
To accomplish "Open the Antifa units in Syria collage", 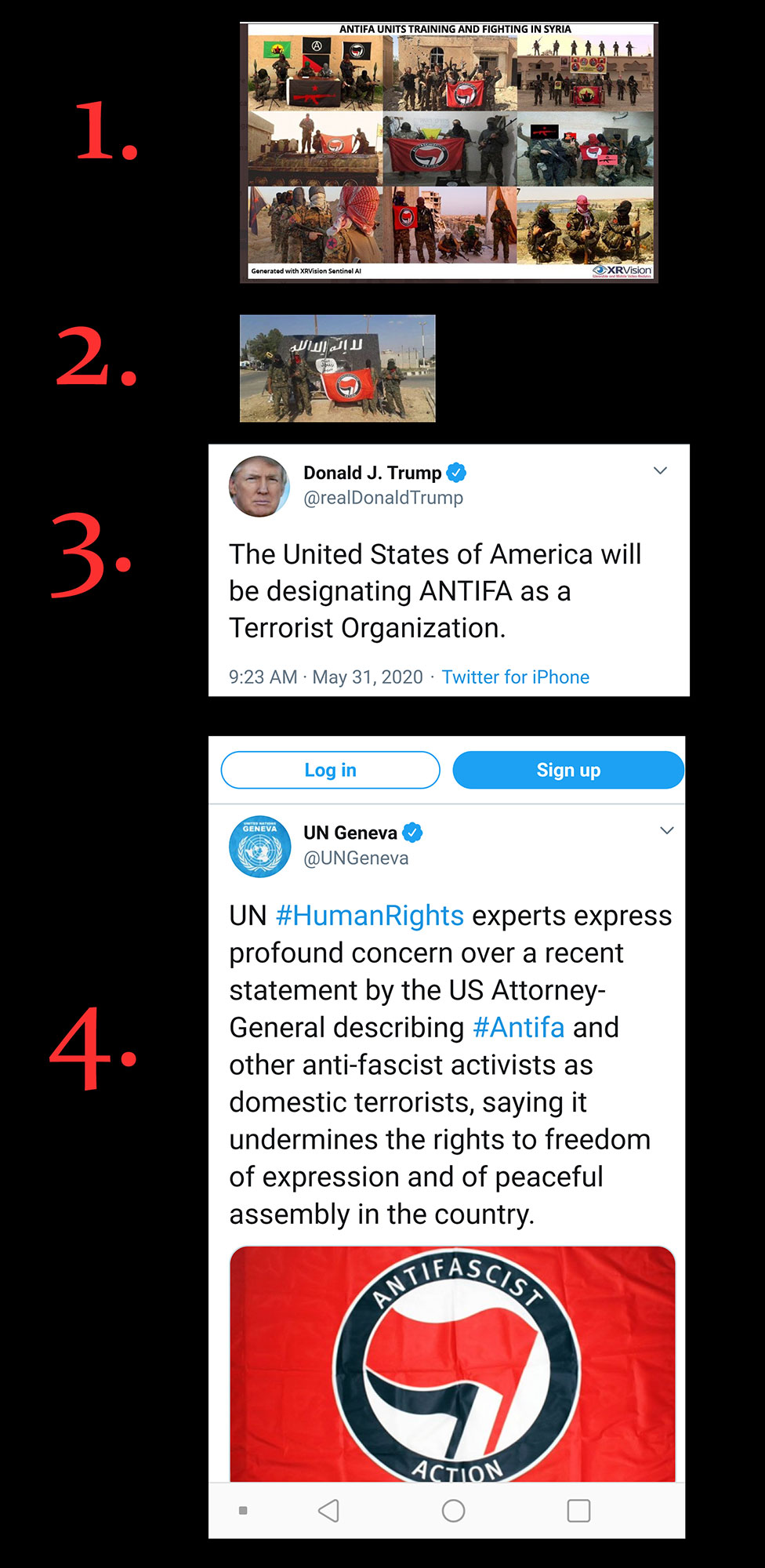I will pyautogui.click(x=449, y=152).
